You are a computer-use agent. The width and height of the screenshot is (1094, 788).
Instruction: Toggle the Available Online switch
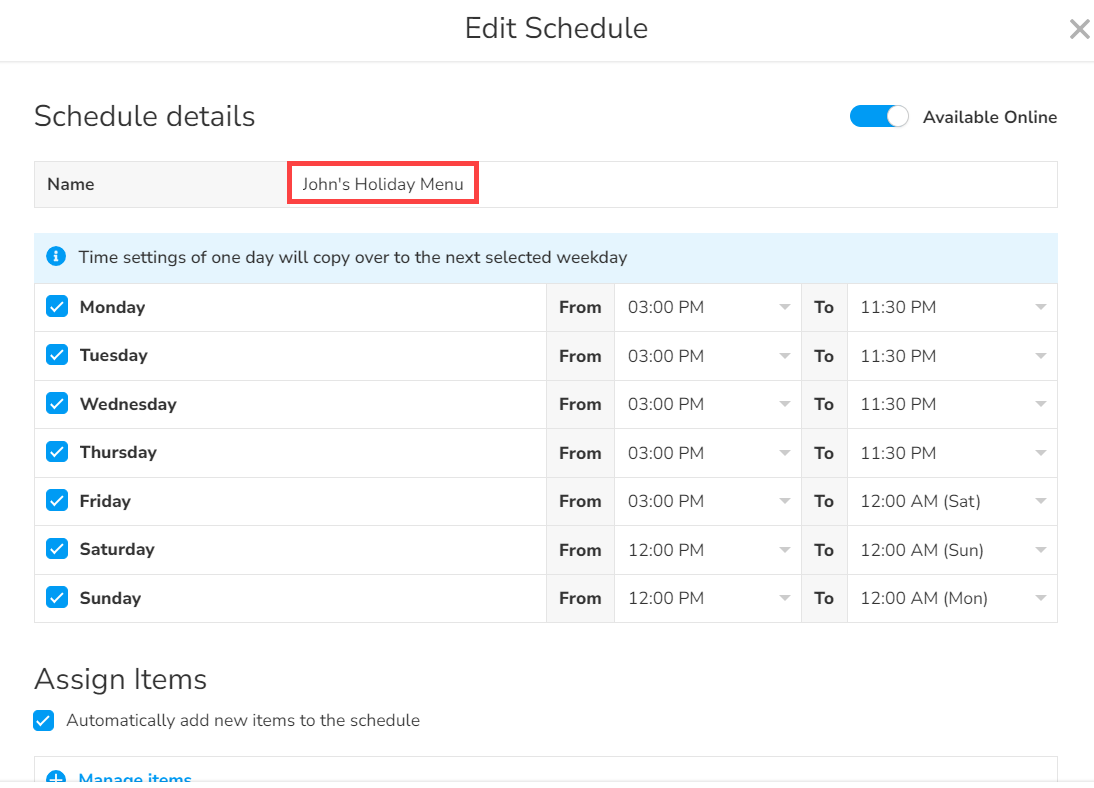pyautogui.click(x=879, y=117)
